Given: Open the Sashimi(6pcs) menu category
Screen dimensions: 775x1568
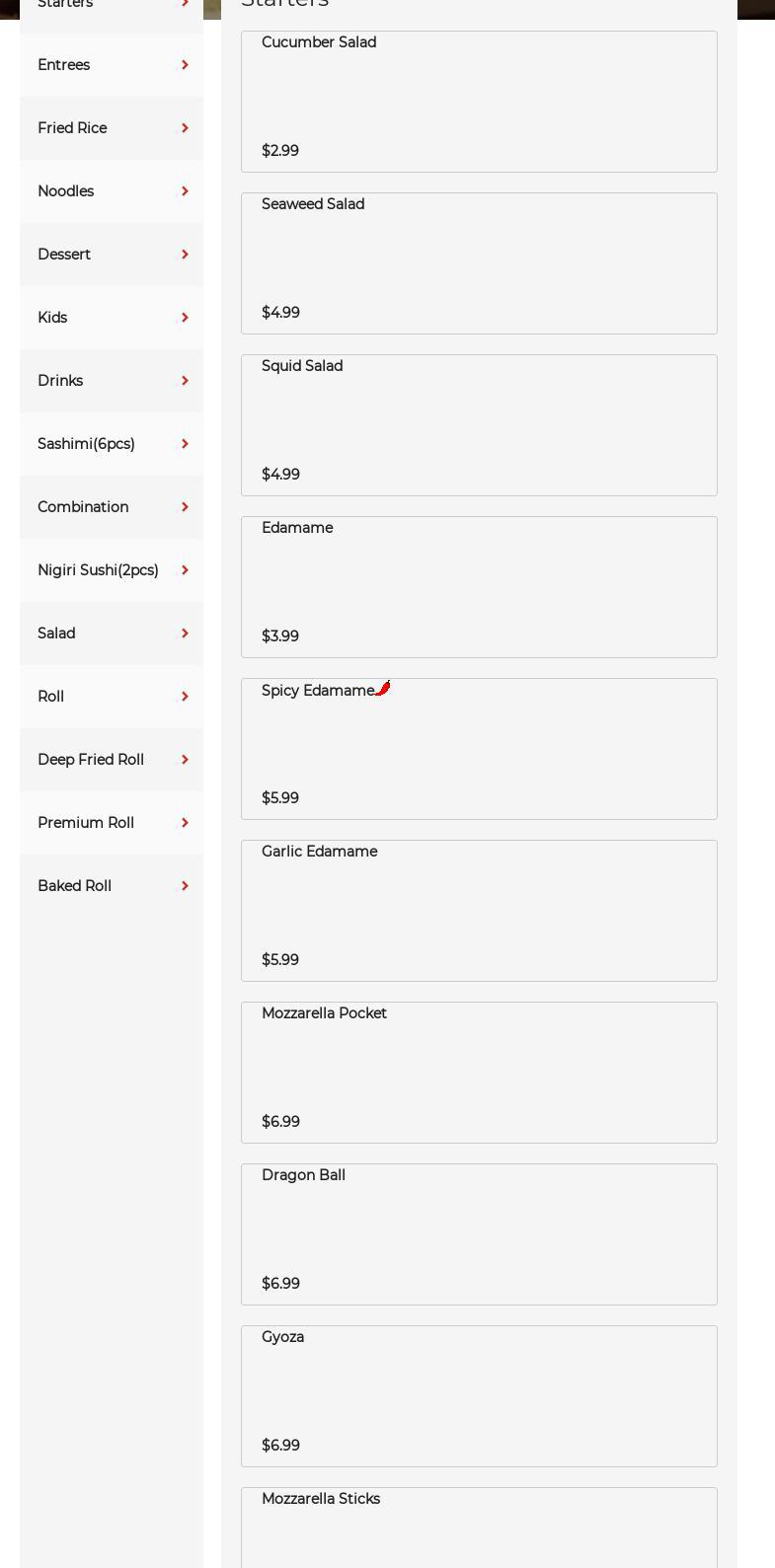Looking at the screenshot, I should coord(86,444).
